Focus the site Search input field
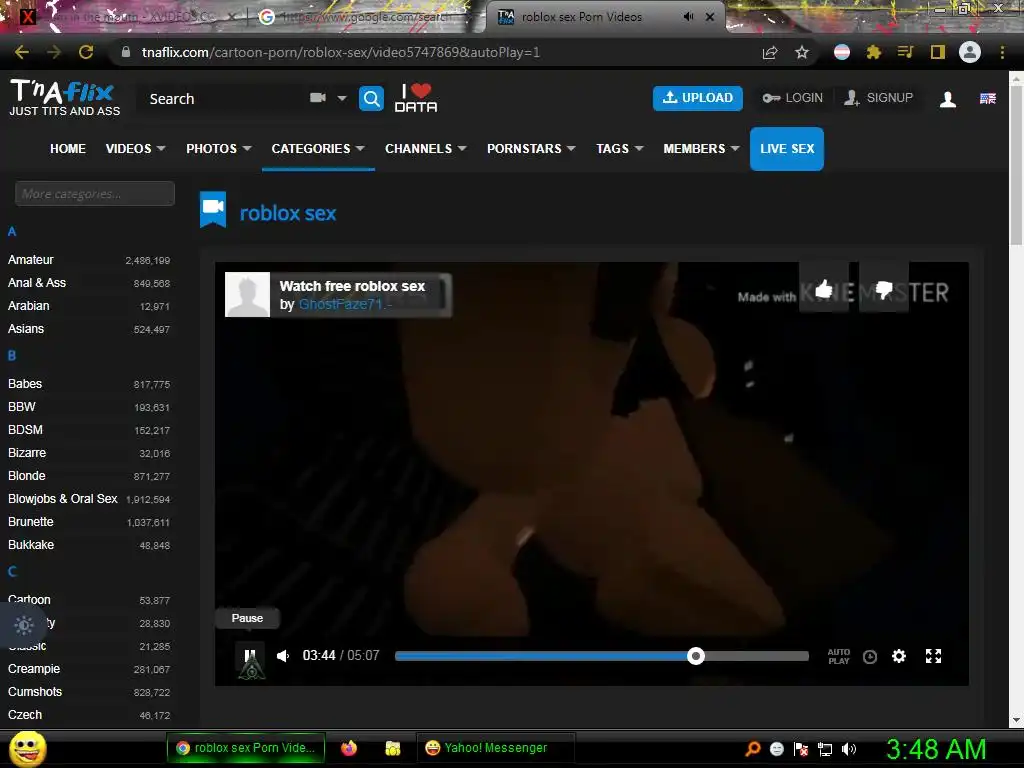1024x768 pixels. (222, 99)
